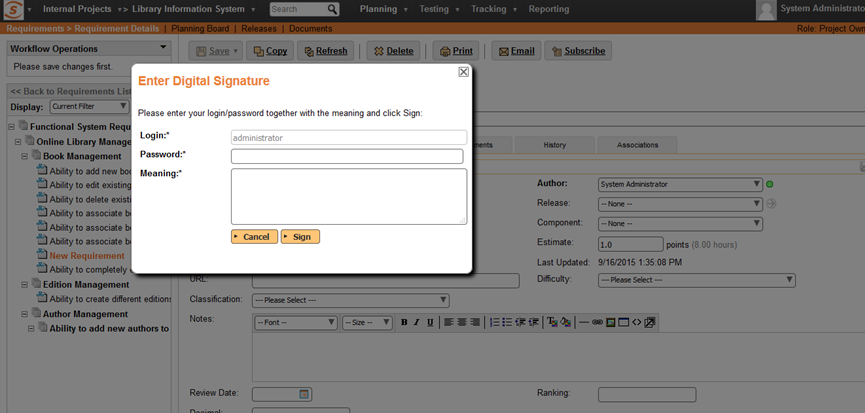Click the Subscribe toolbar button
Image resolution: width=865 pixels, height=413 pixels.
(578, 51)
